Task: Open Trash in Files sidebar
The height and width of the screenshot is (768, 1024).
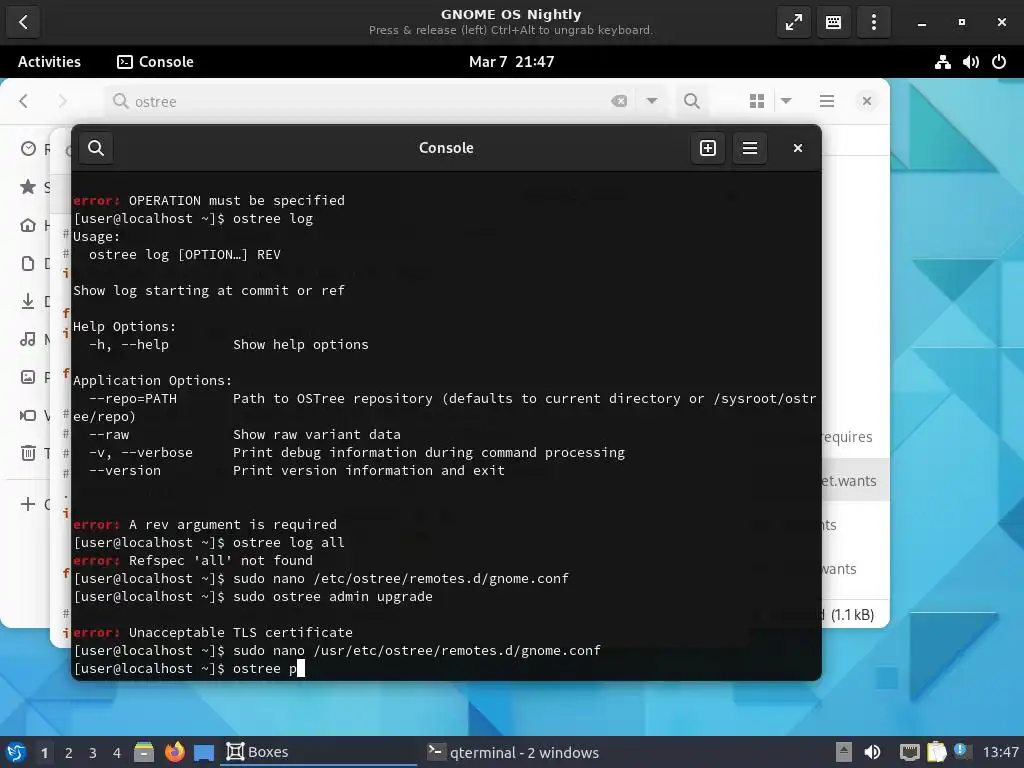Action: (x=30, y=453)
